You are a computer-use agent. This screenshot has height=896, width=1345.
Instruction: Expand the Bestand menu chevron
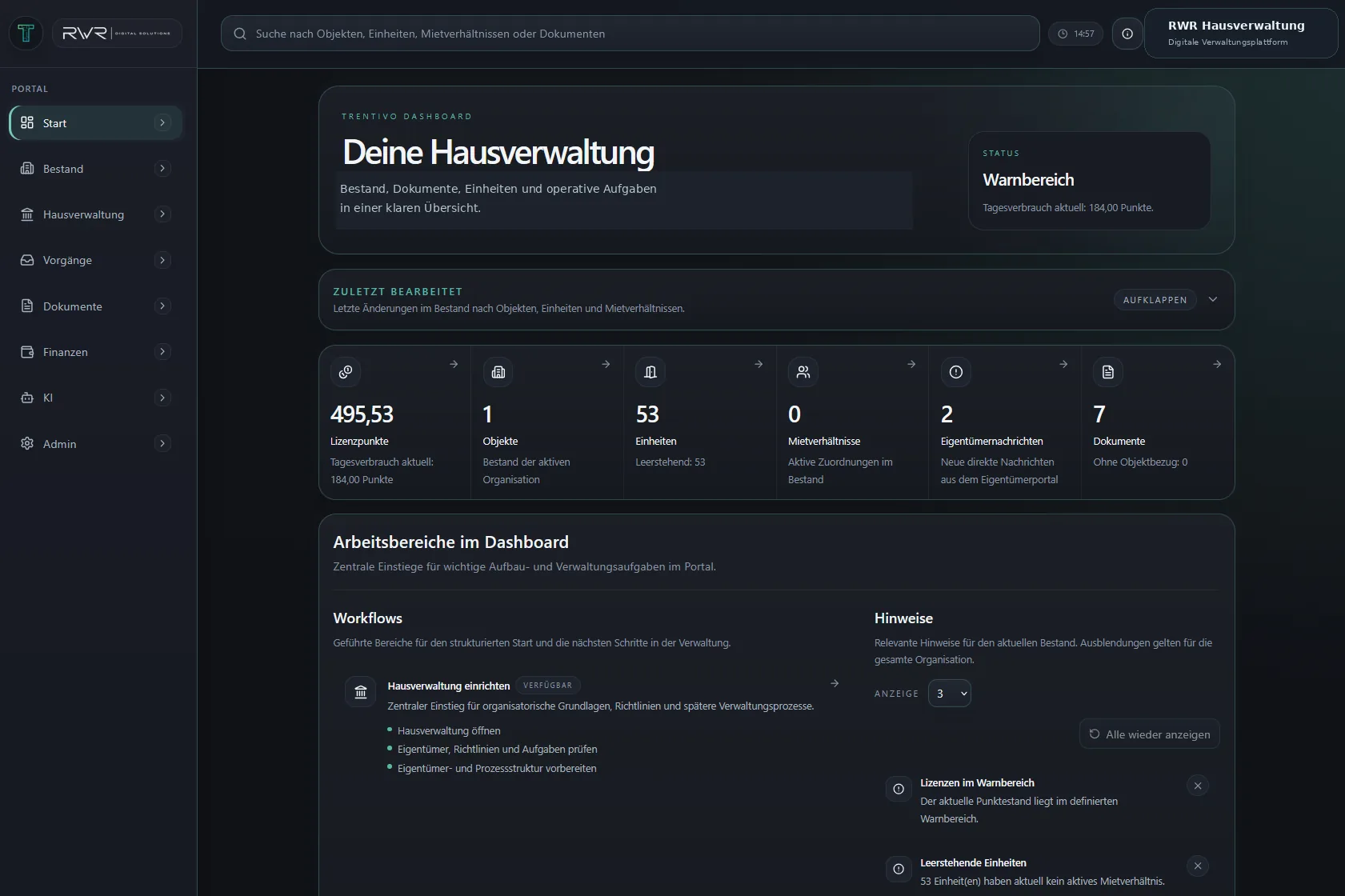click(162, 168)
